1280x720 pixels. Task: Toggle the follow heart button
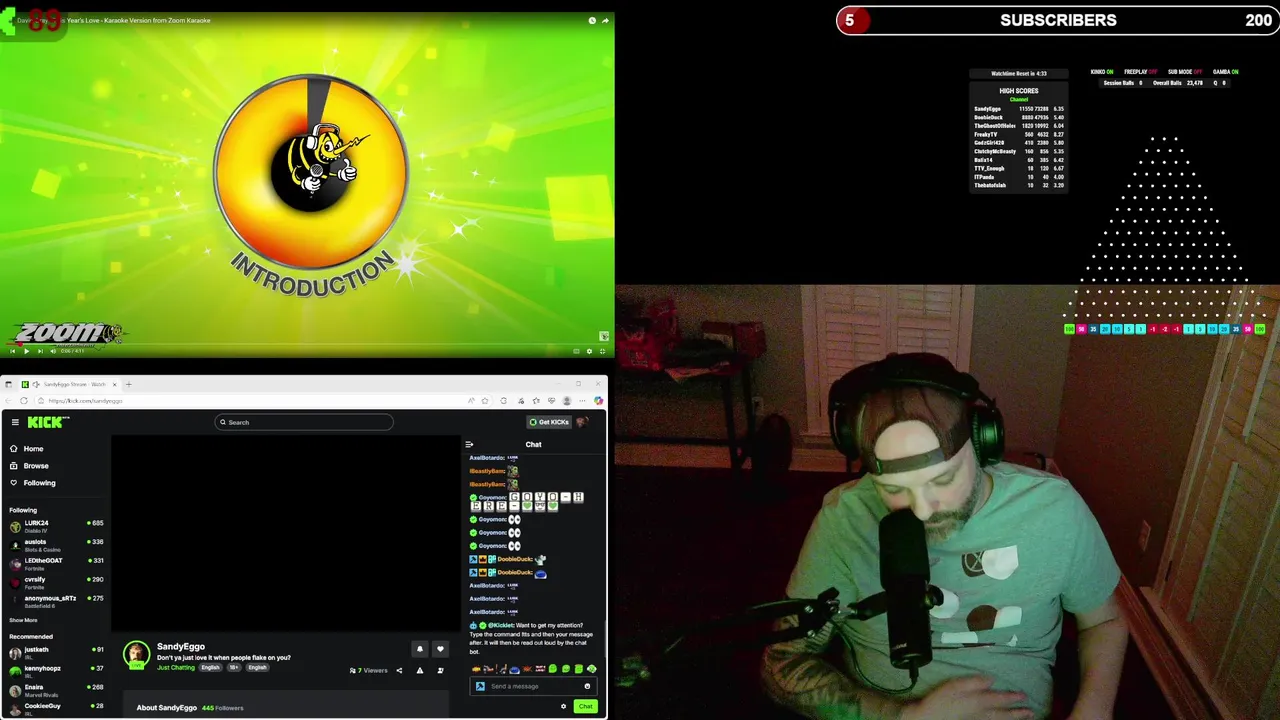440,649
